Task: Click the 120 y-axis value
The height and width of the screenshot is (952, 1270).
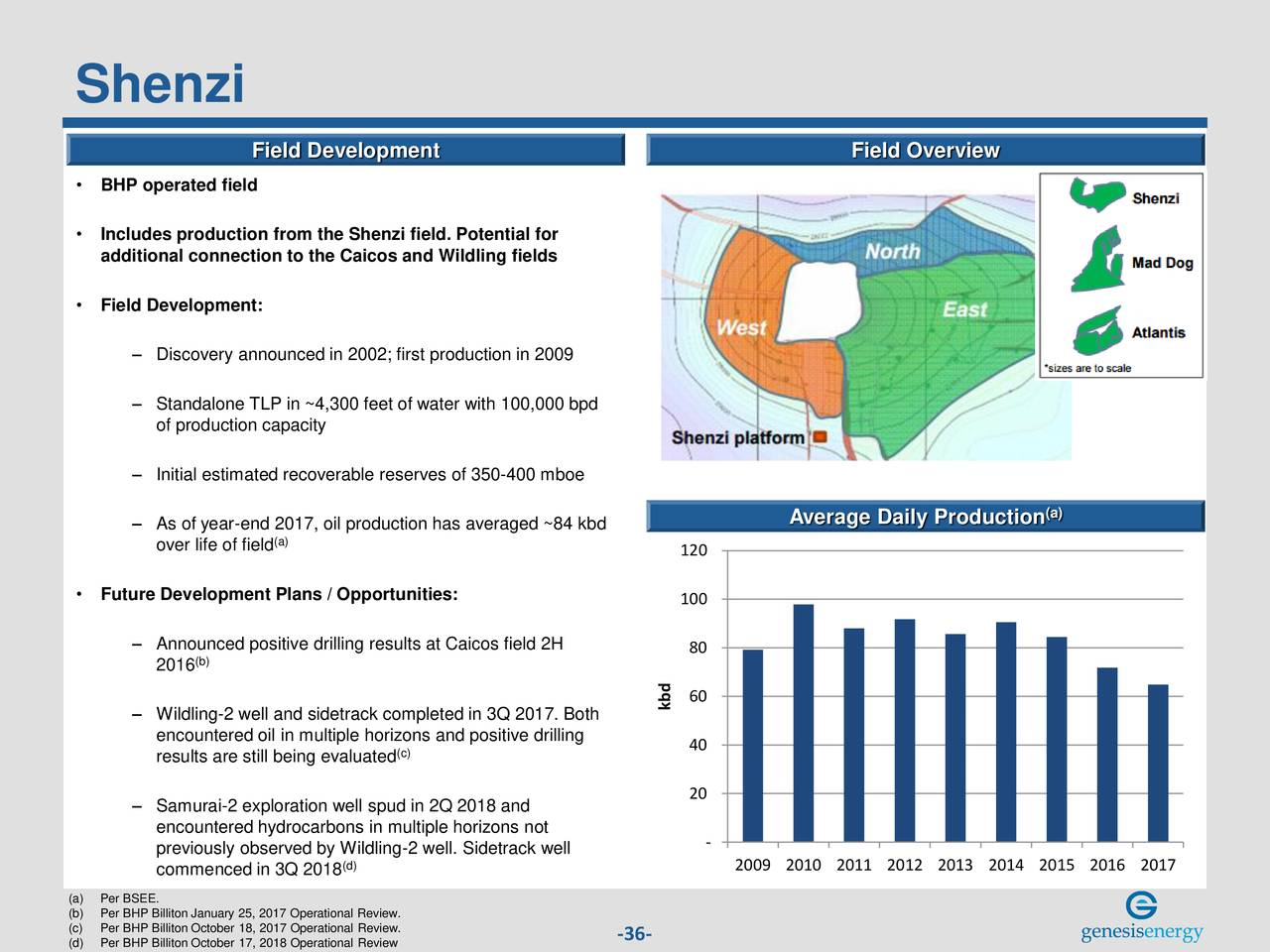Action: coord(694,550)
